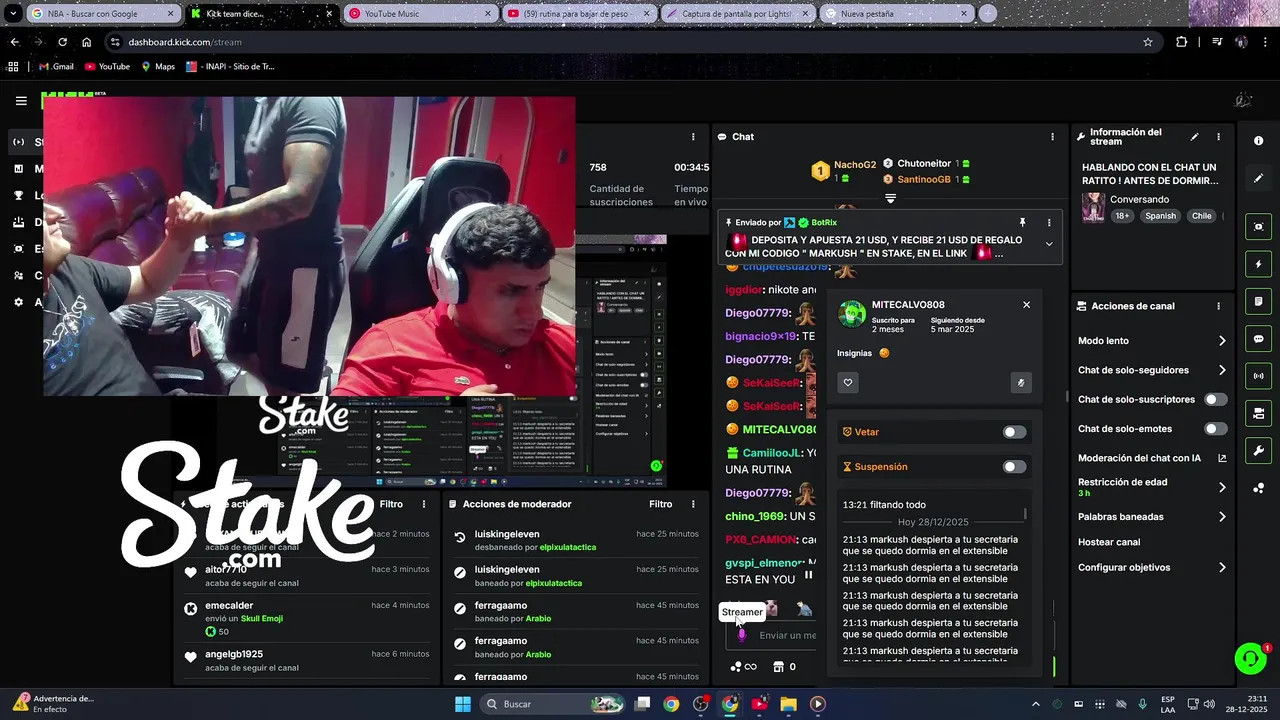The image size is (1280, 720).
Task: Open Chrome extensions puzzle icon
Action: (x=1182, y=42)
